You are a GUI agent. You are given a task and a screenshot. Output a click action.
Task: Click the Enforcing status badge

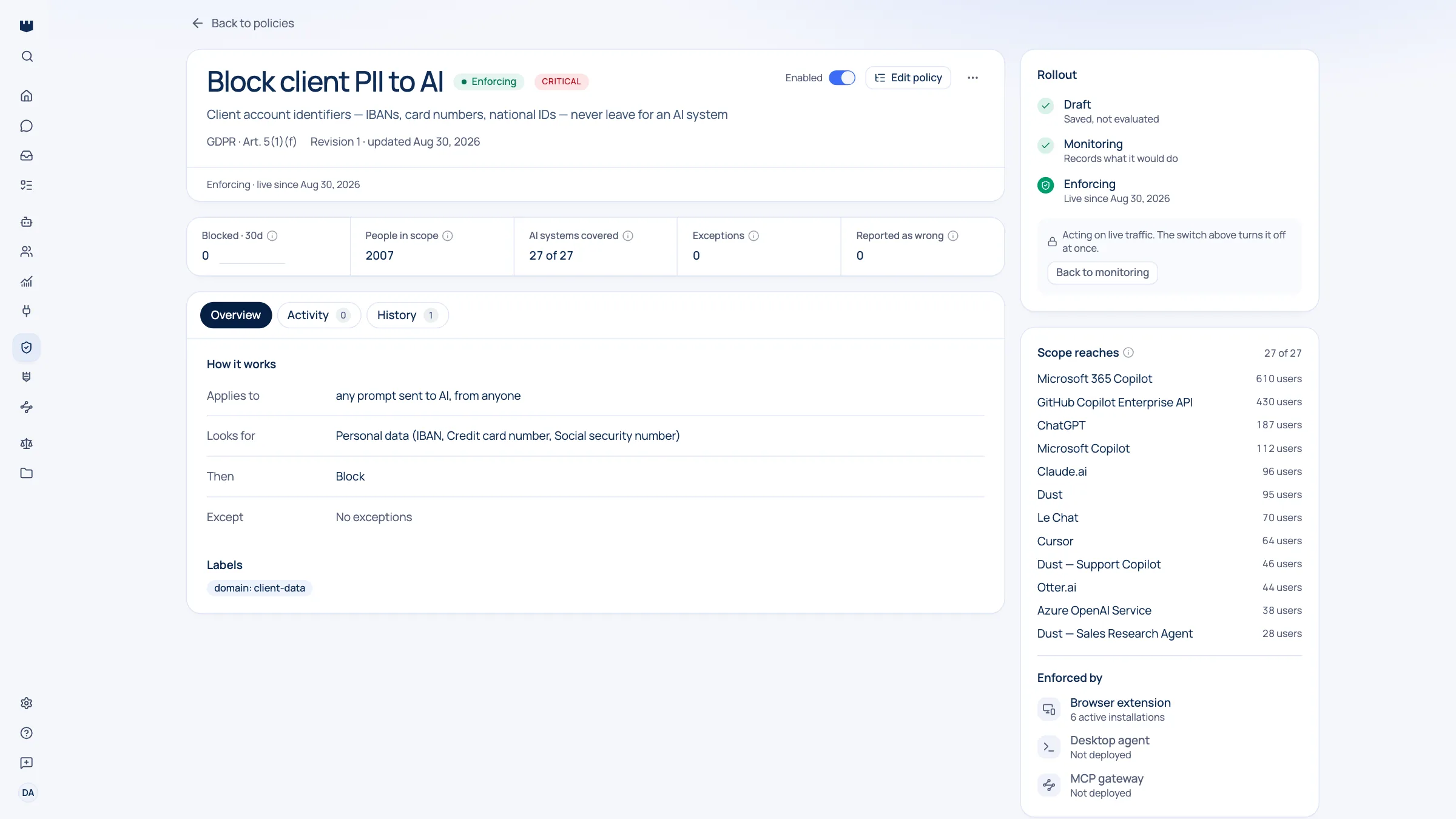coord(488,81)
